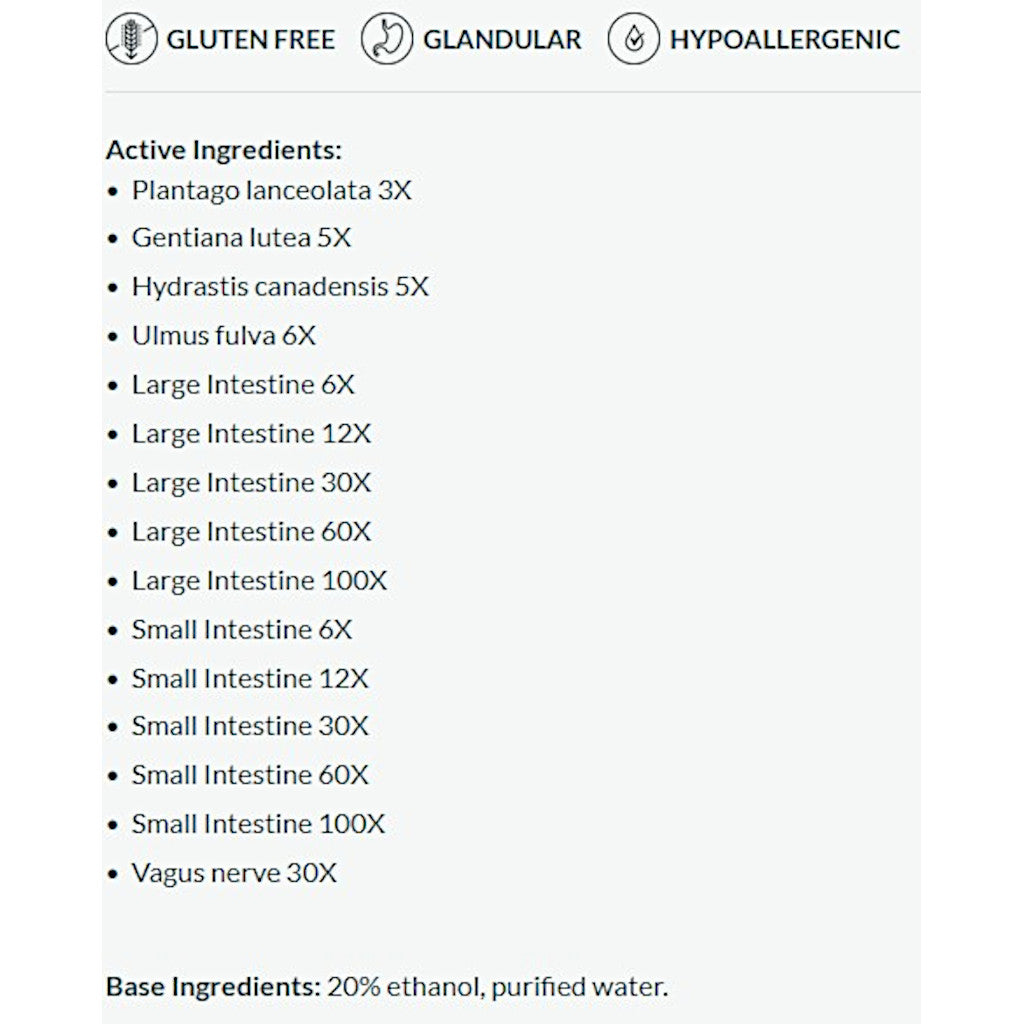Click the GLUTEN FREE label
The height and width of the screenshot is (1024, 1024).
pos(250,40)
